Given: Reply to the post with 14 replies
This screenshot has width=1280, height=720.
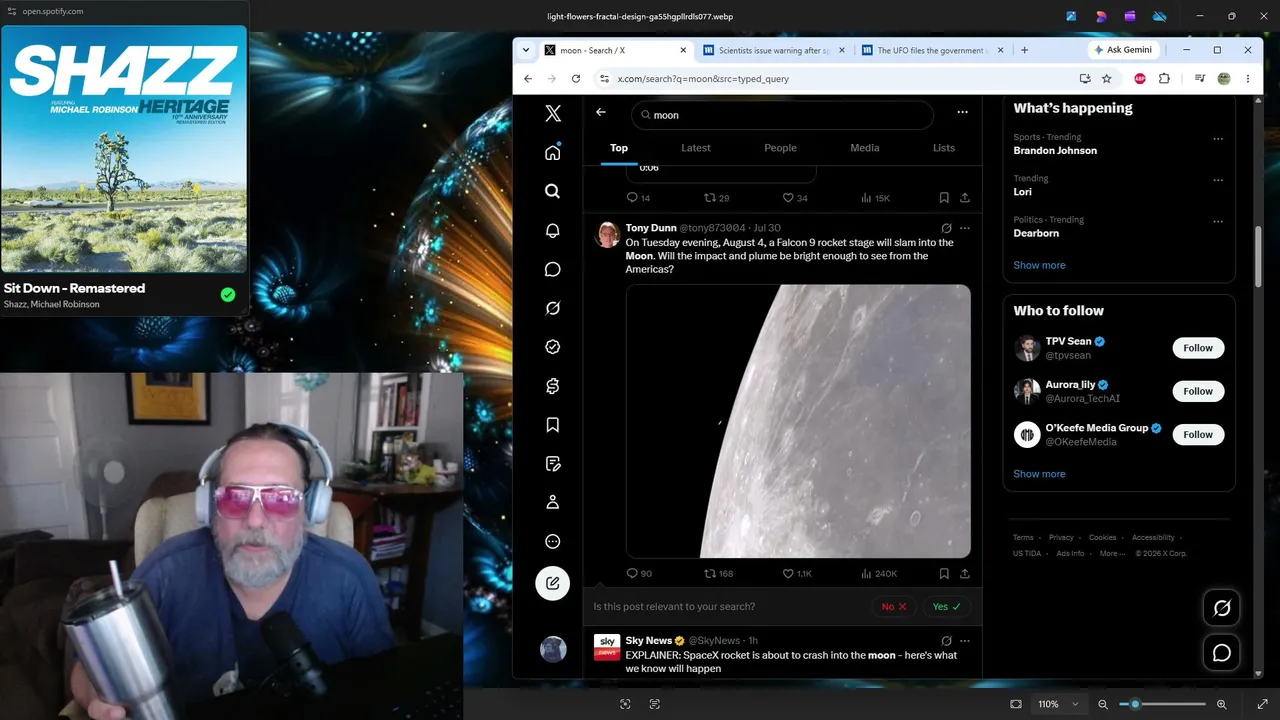Looking at the screenshot, I should (x=638, y=198).
